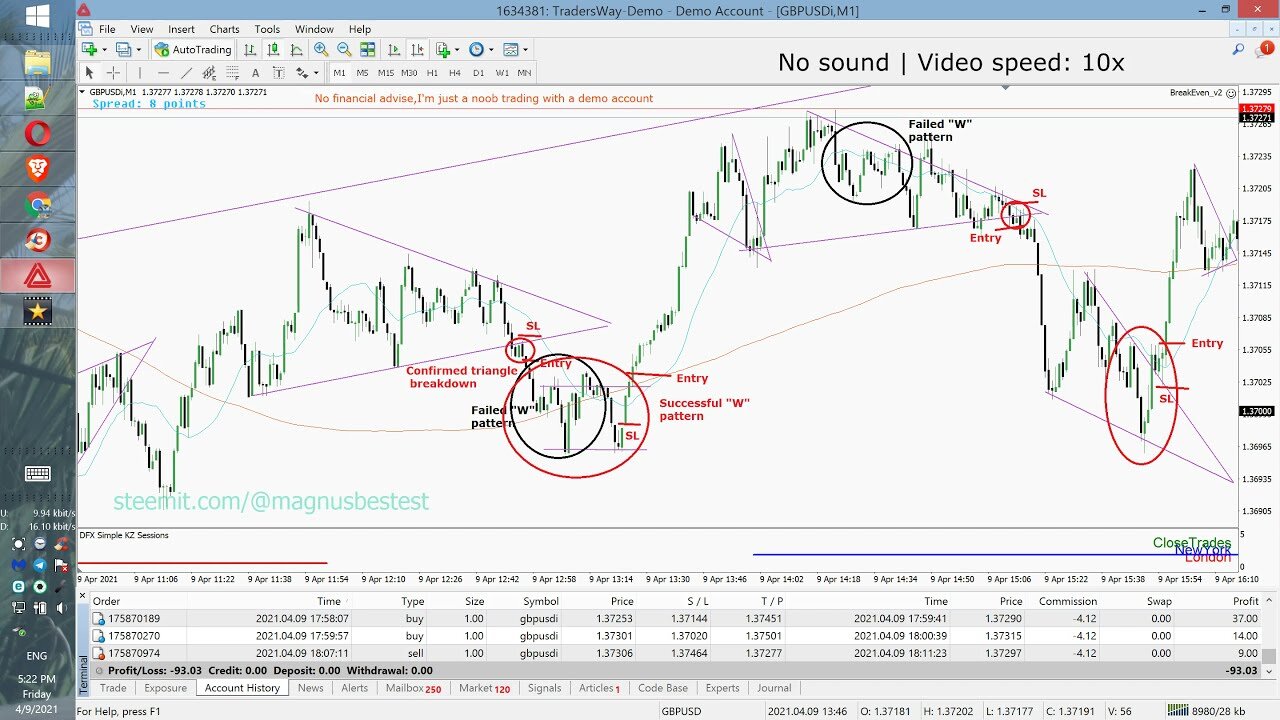The height and width of the screenshot is (720, 1280).
Task: Toggle the Chart Shift icon
Action: pos(417,49)
